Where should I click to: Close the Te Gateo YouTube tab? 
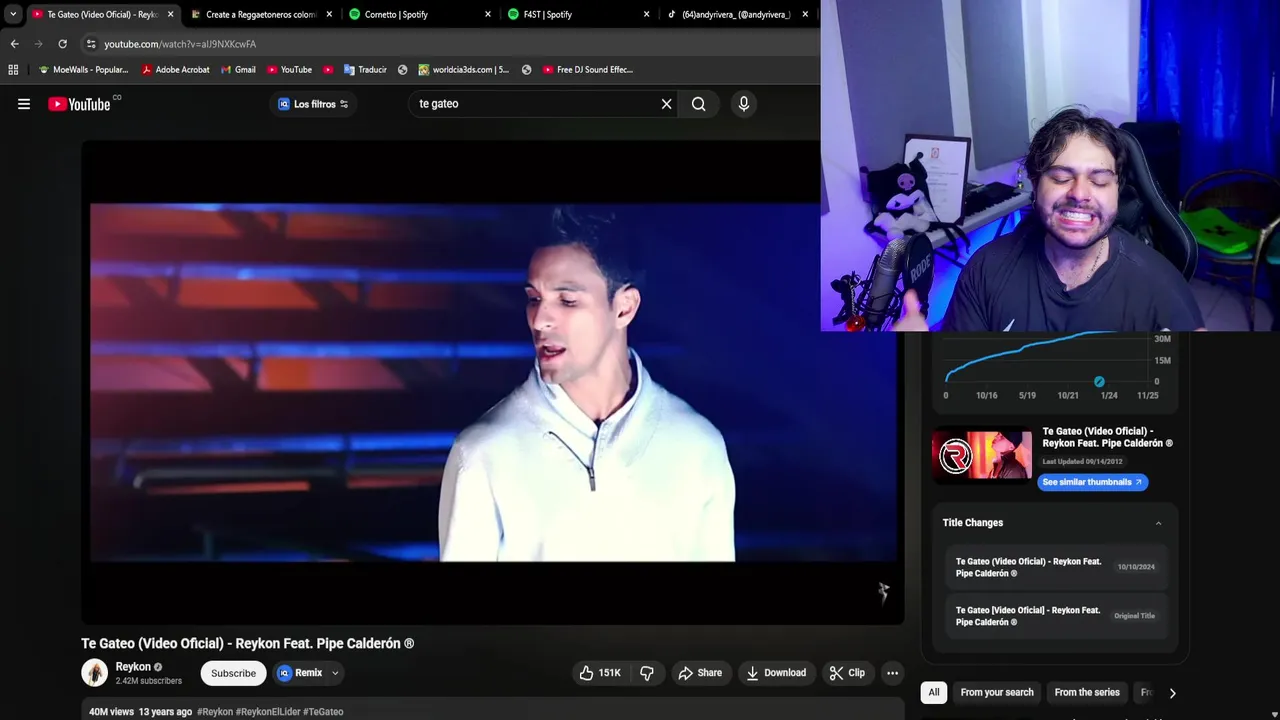tap(170, 14)
